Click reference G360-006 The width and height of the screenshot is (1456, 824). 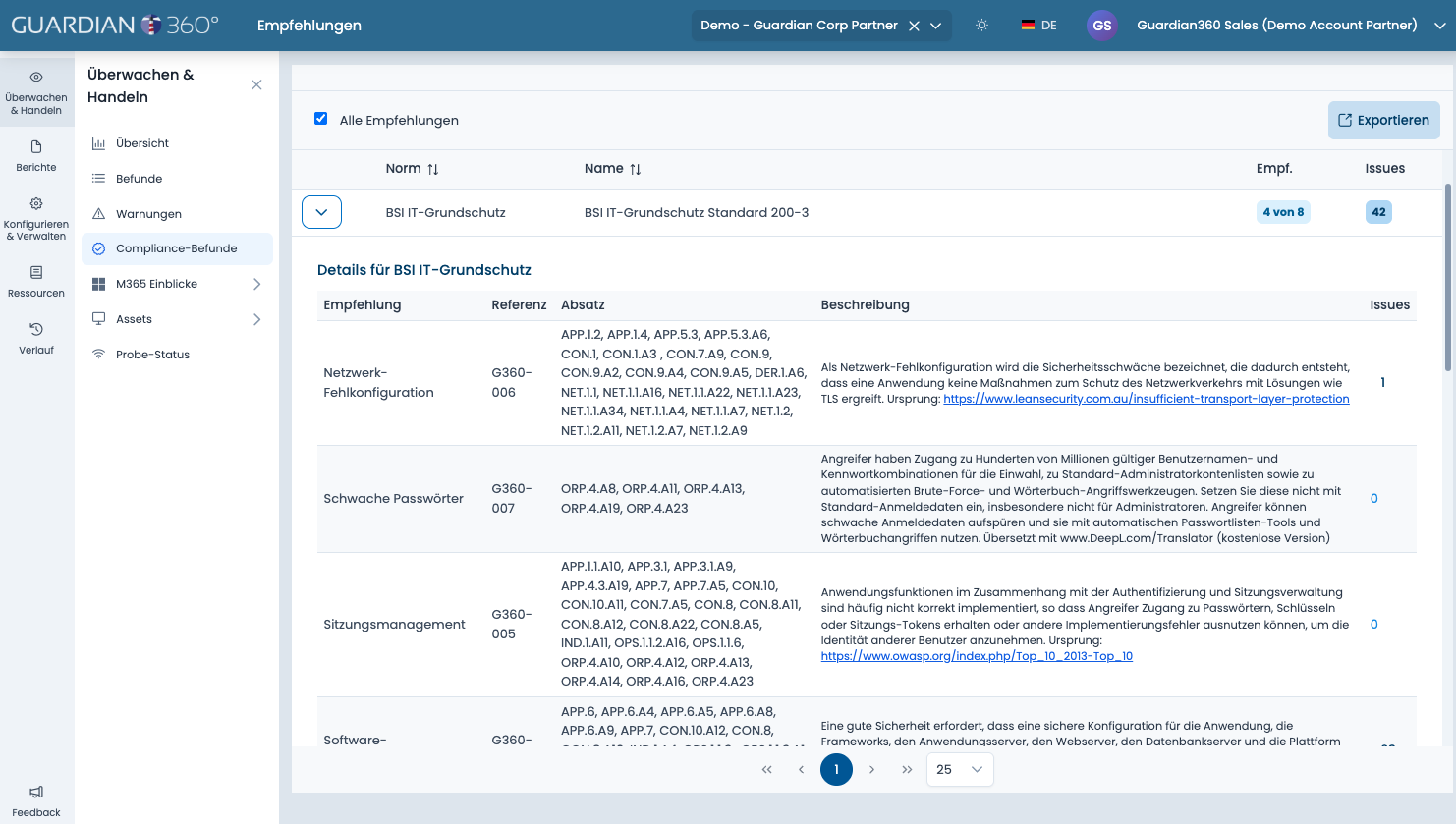pyautogui.click(x=512, y=383)
